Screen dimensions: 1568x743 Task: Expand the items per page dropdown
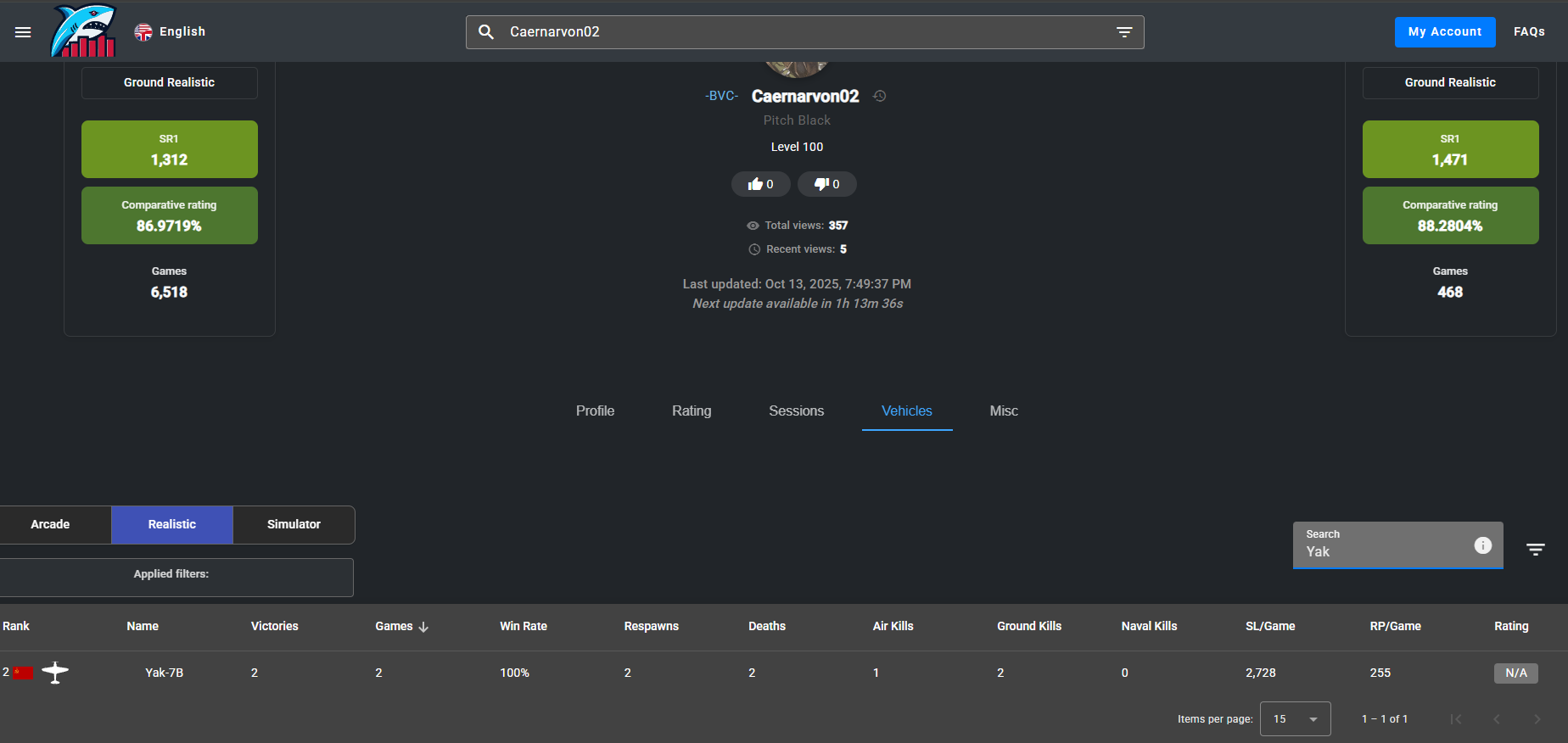tap(1295, 719)
